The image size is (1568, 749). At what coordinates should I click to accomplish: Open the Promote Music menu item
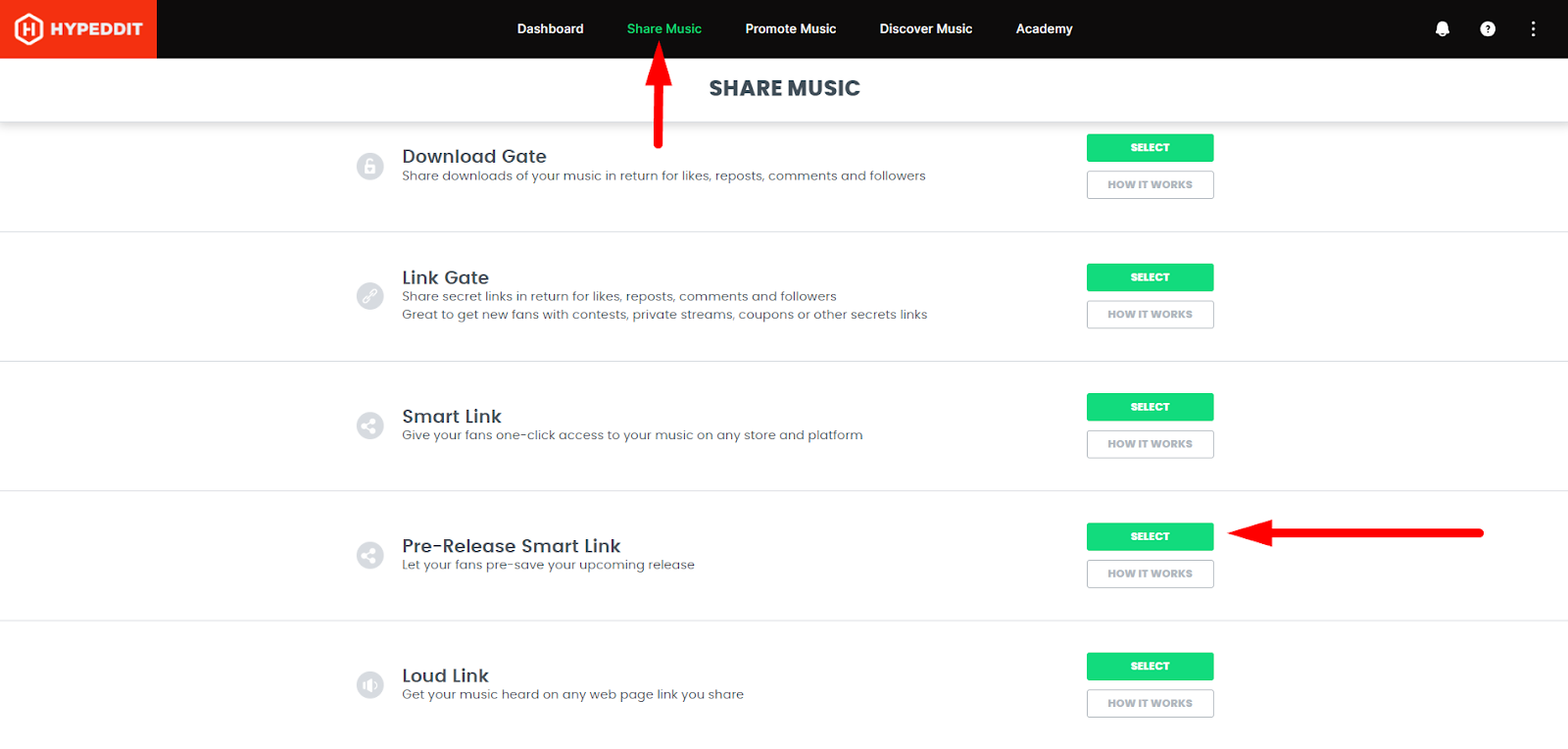click(790, 29)
